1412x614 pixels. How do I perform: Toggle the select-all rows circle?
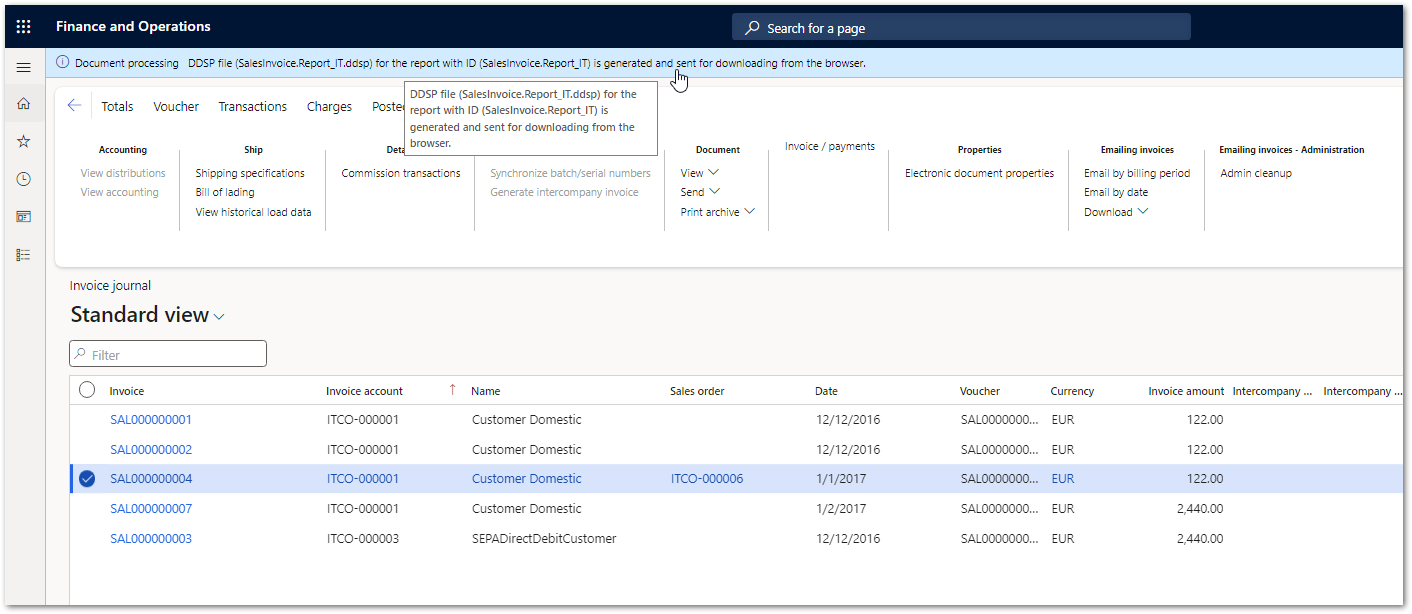click(x=87, y=390)
